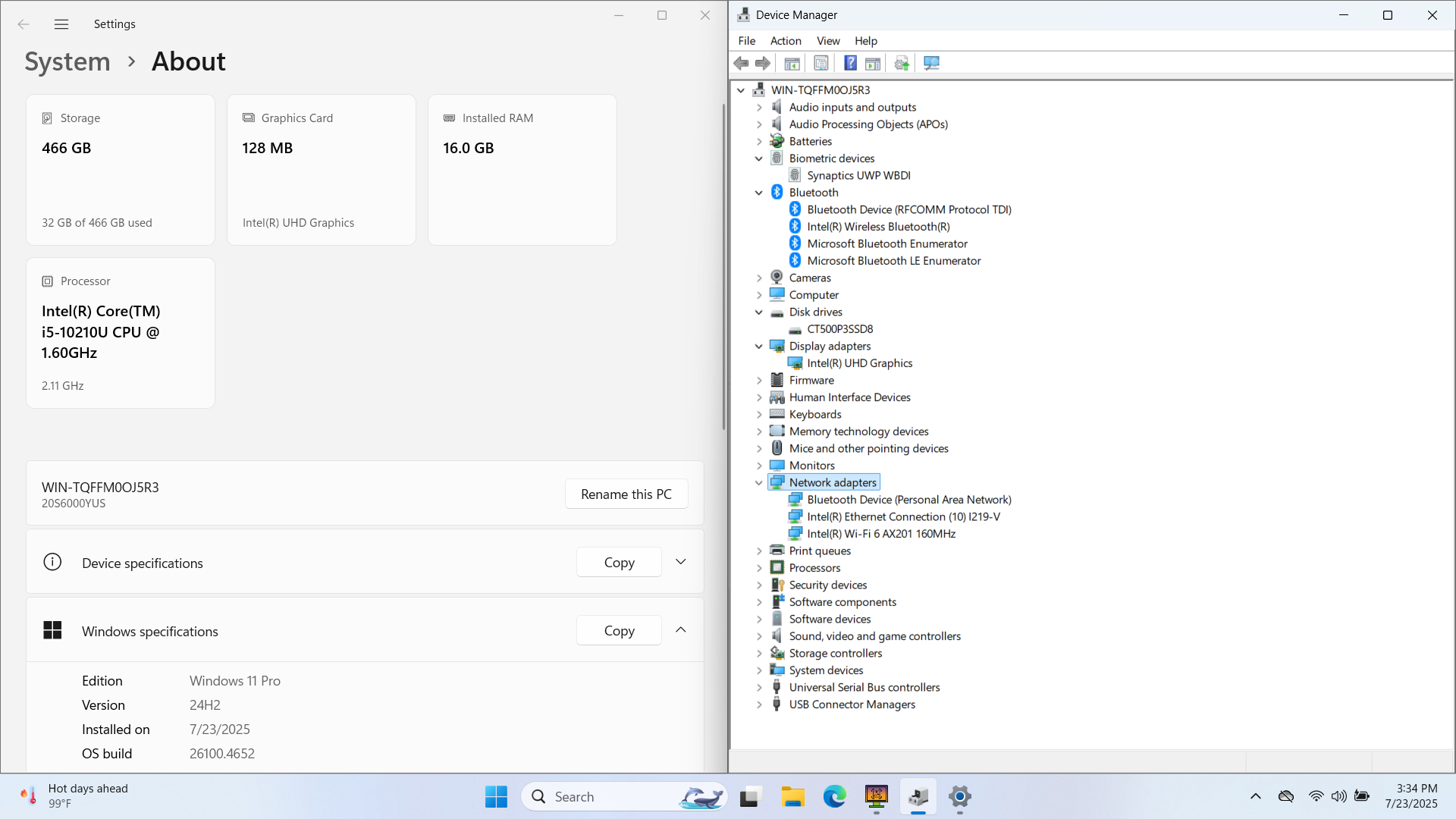Open File Explorer from the taskbar
The height and width of the screenshot is (819, 1456).
coord(793,796)
